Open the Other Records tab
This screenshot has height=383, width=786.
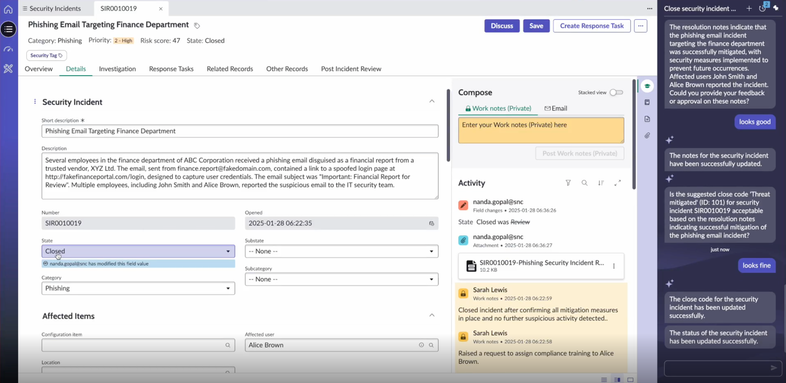(287, 69)
